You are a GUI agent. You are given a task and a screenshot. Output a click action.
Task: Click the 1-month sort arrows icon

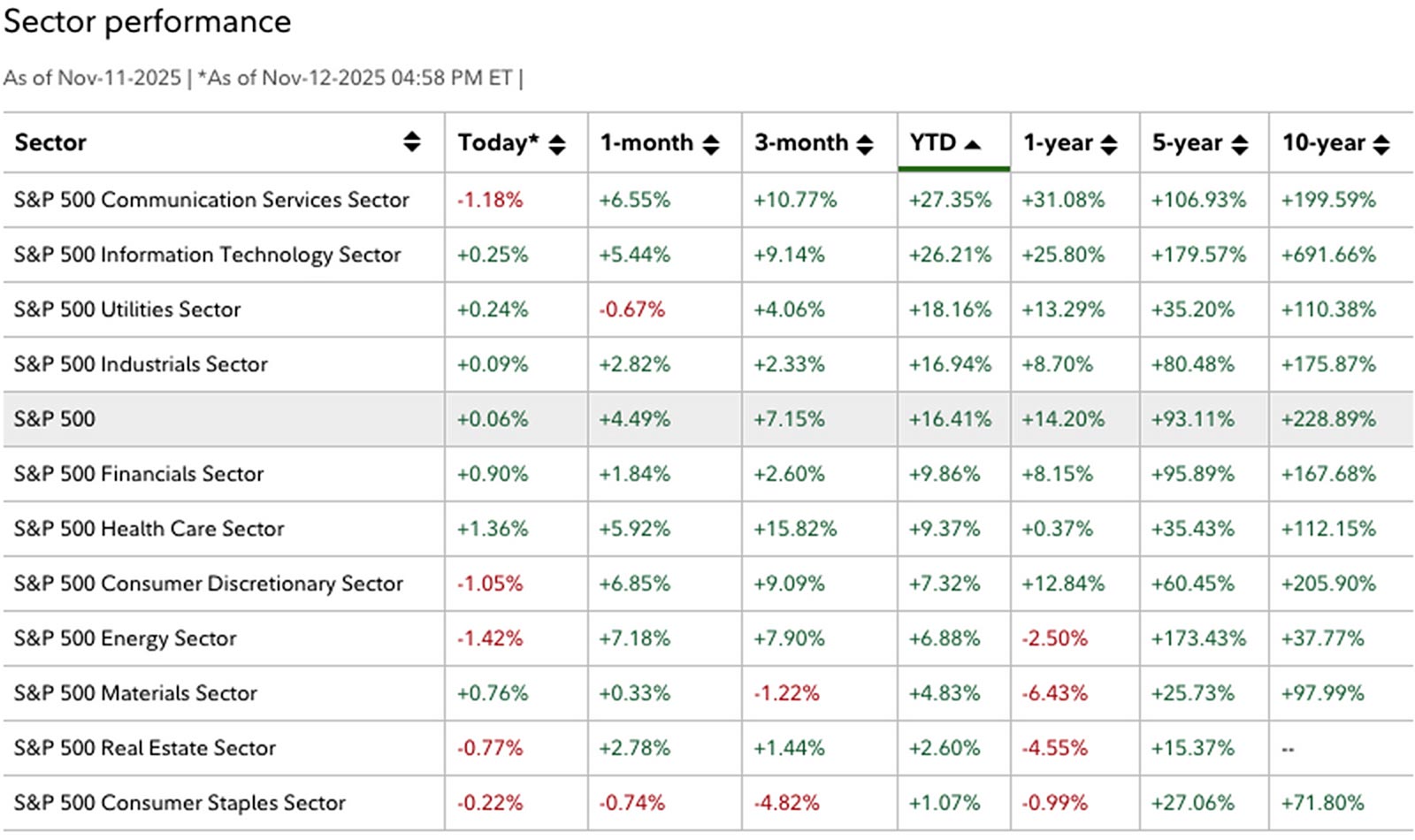tap(711, 142)
